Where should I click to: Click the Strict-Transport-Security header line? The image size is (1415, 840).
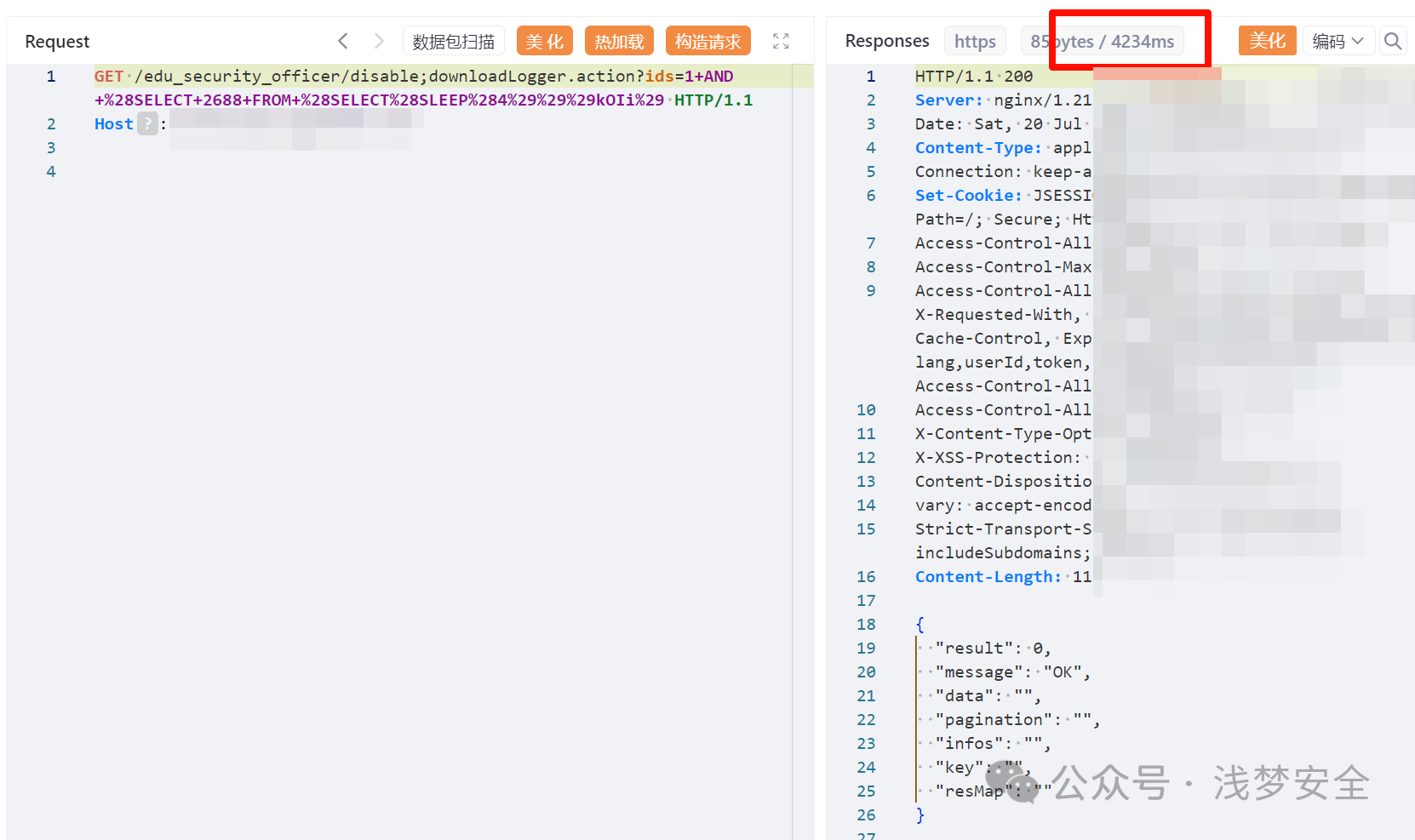(x=1003, y=529)
